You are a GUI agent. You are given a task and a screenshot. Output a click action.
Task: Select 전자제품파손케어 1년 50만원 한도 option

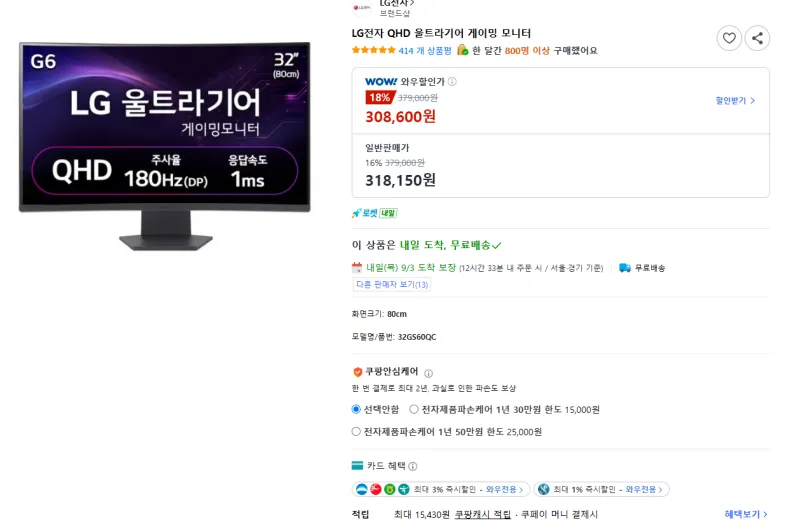click(356, 432)
